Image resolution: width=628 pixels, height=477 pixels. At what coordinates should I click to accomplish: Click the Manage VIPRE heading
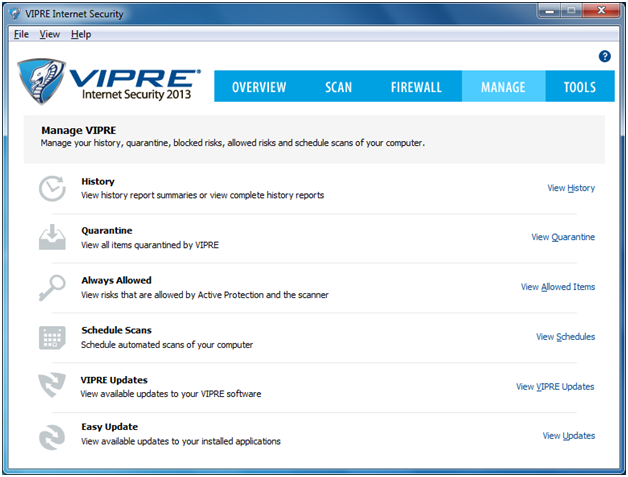pos(78,131)
